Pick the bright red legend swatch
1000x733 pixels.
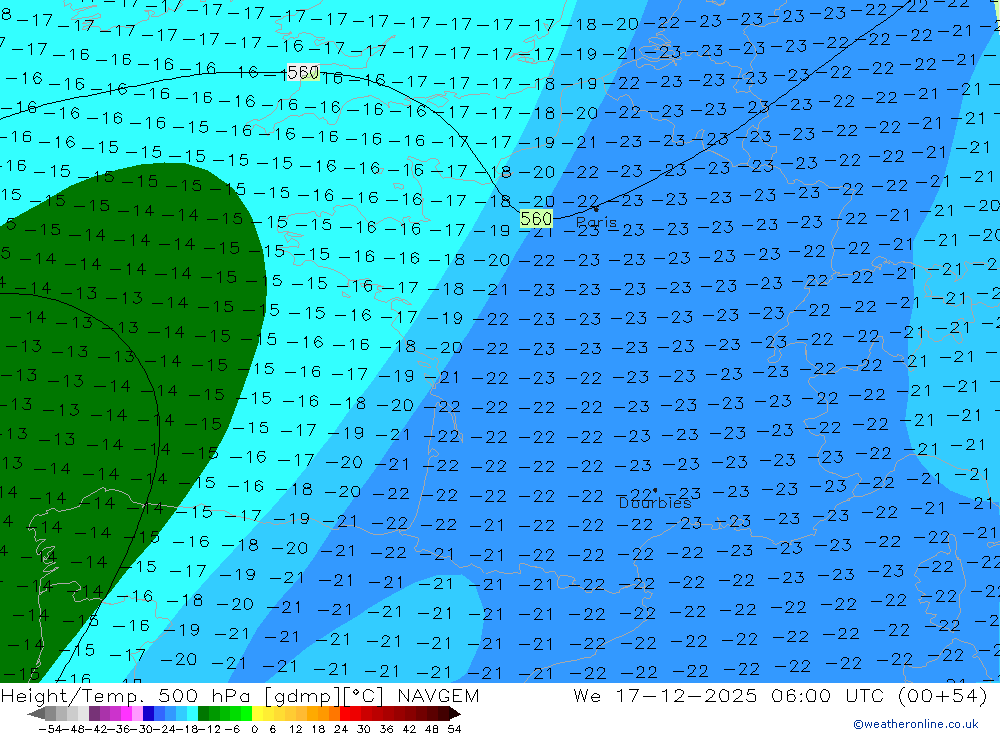[345, 714]
